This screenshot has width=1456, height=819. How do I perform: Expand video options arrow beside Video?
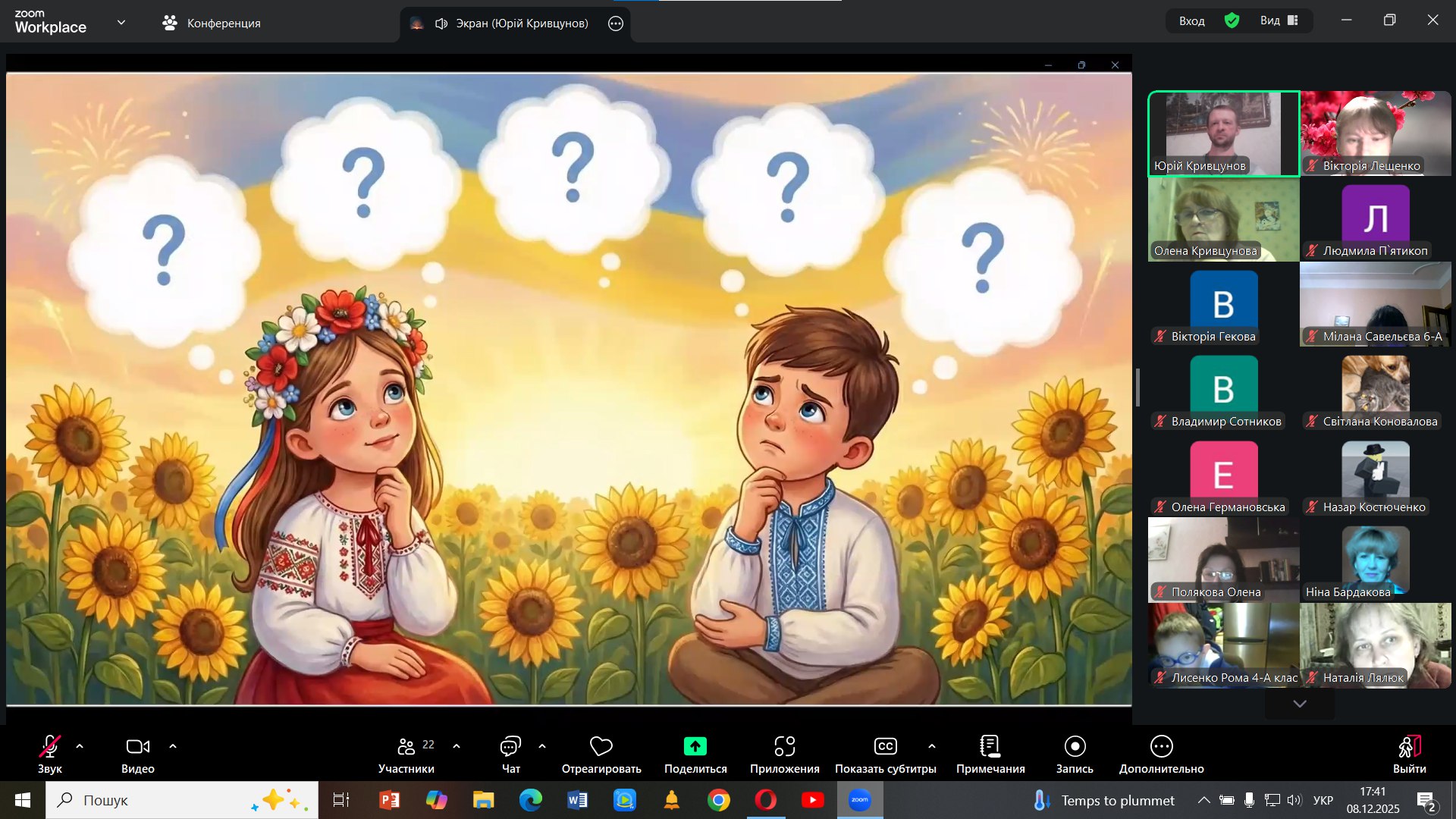[173, 747]
